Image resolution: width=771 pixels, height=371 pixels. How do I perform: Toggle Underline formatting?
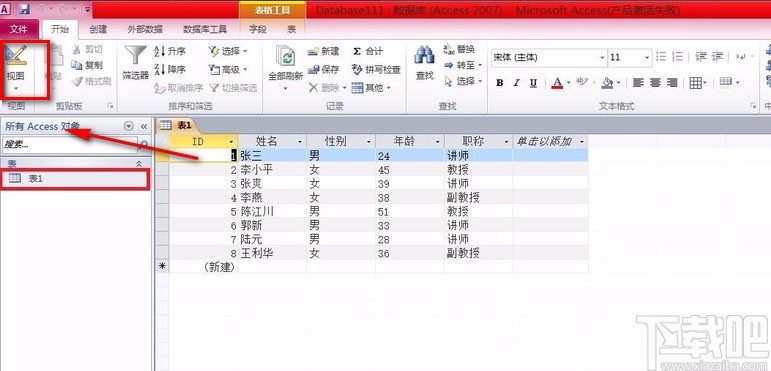tap(533, 83)
